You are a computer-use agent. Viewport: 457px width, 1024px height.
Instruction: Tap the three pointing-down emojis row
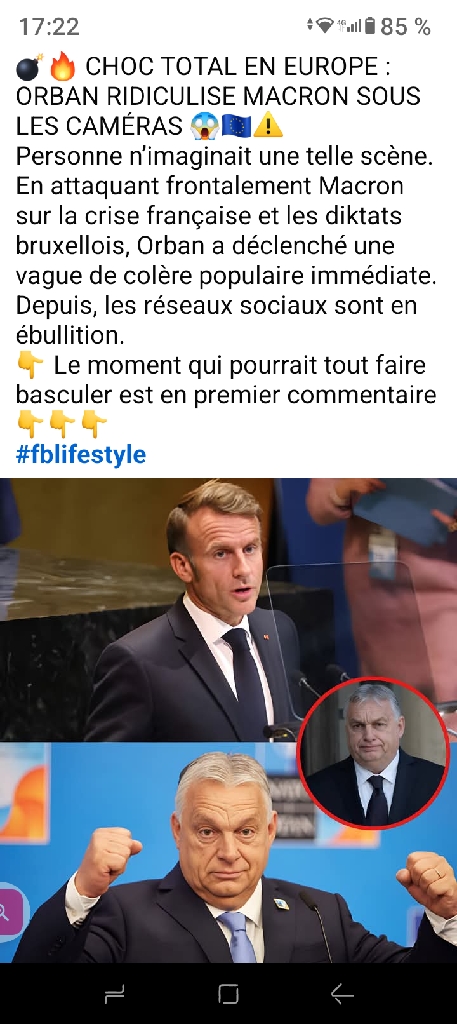61,424
